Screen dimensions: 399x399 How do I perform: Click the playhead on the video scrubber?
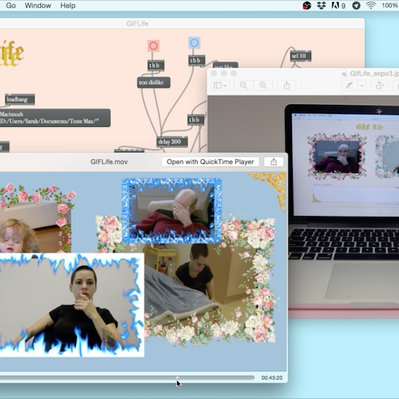click(x=177, y=378)
